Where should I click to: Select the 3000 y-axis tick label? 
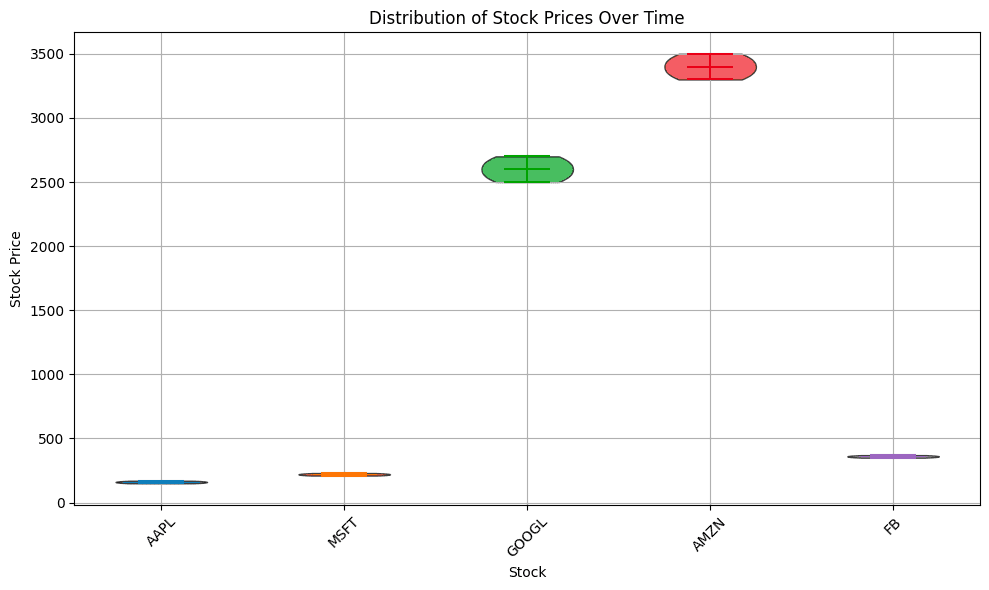[x=49, y=118]
